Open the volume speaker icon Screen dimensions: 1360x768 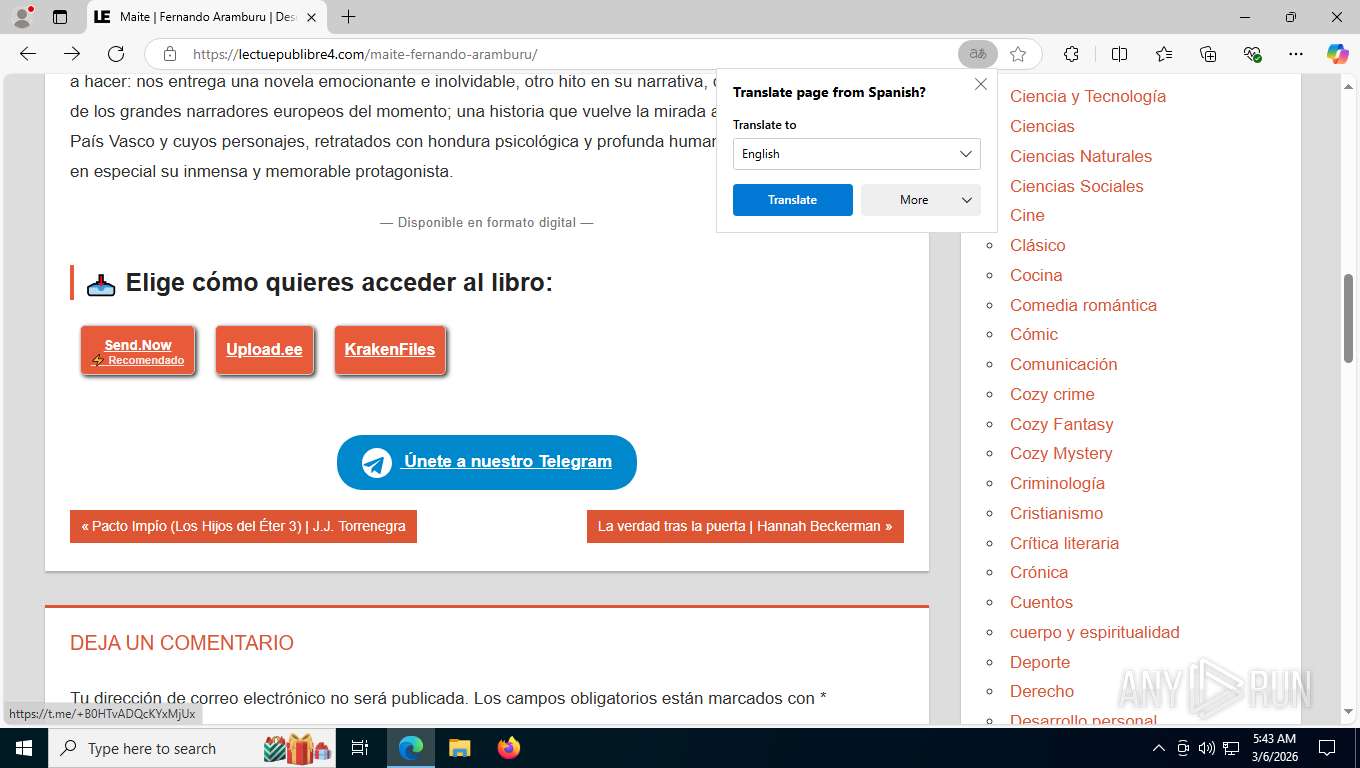click(1207, 748)
